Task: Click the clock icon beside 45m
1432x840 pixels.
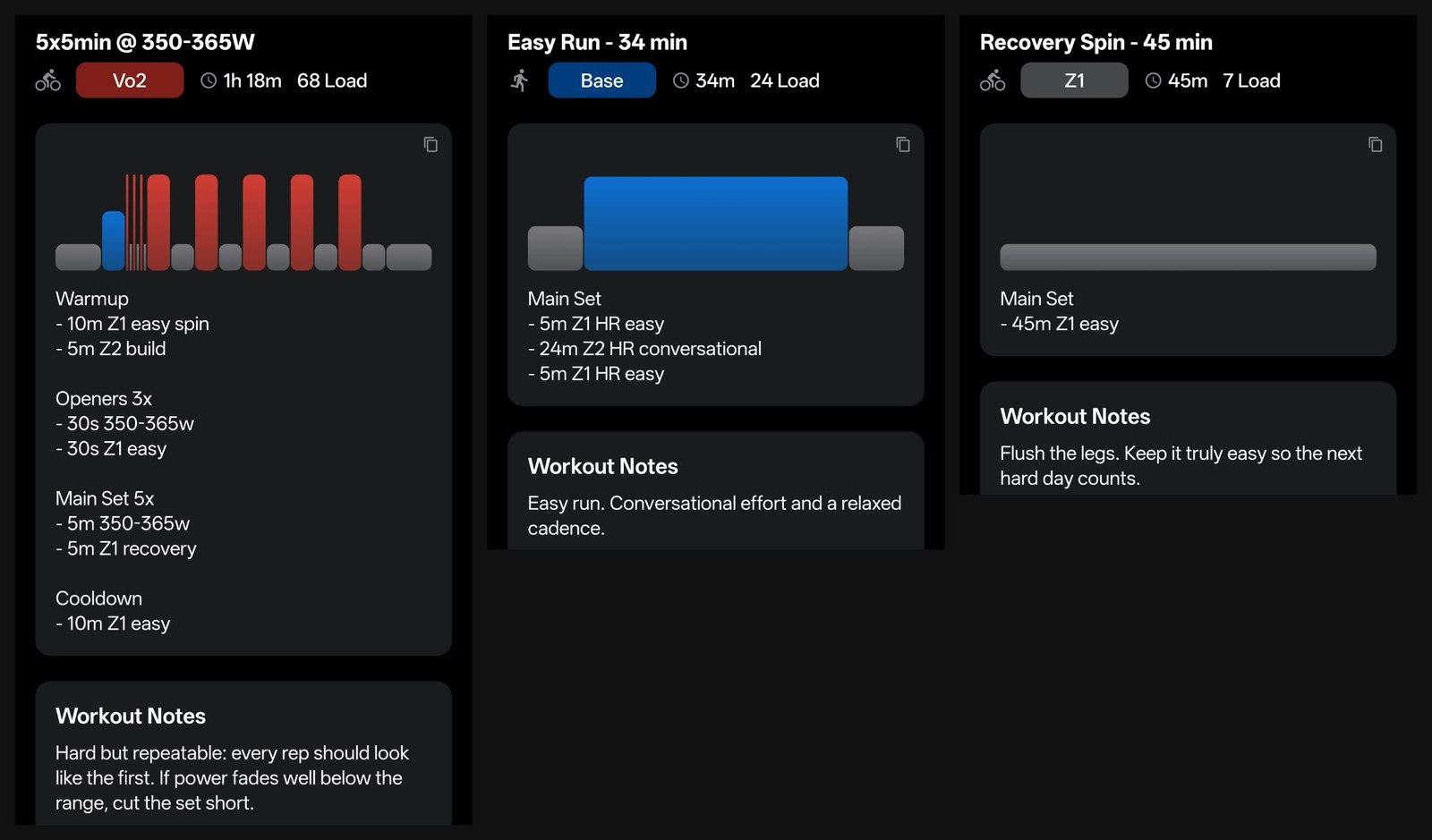Action: pyautogui.click(x=1154, y=81)
